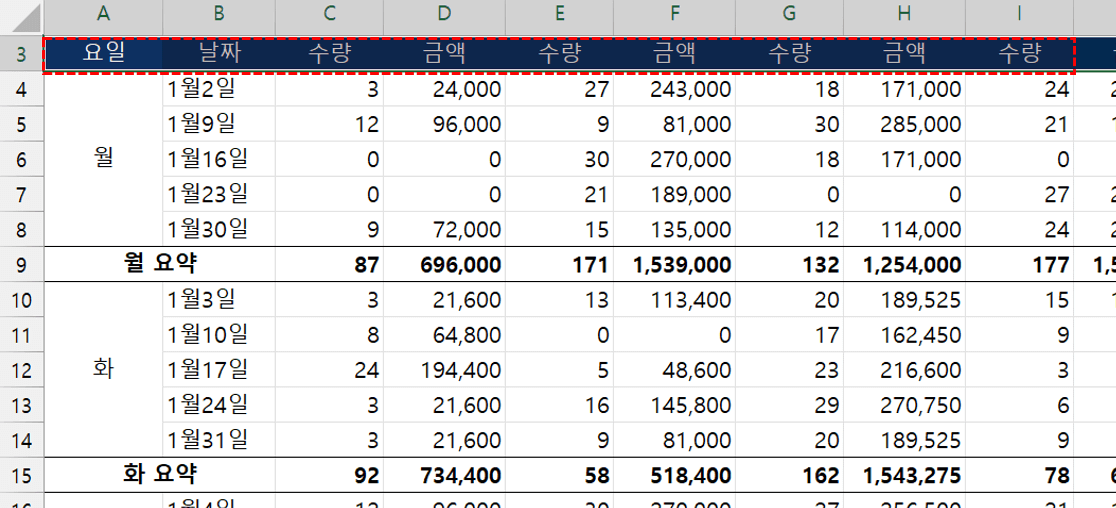Select the cell containing 270,750
The image size is (1116, 508).
click(904, 405)
